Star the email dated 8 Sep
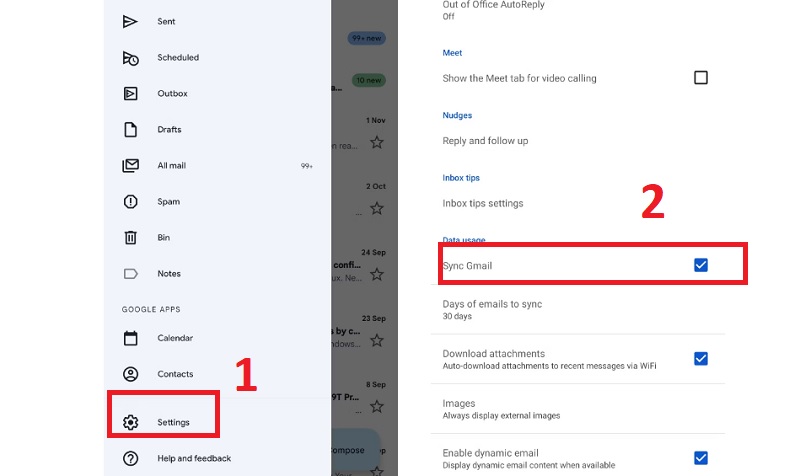This screenshot has width=800, height=476. (x=377, y=407)
